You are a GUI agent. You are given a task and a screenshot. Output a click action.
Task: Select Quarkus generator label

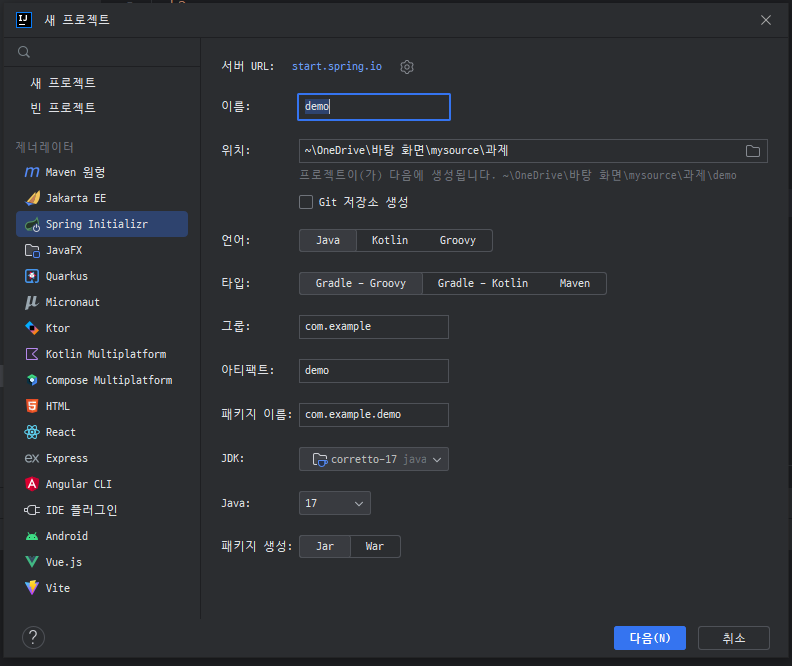[67, 276]
